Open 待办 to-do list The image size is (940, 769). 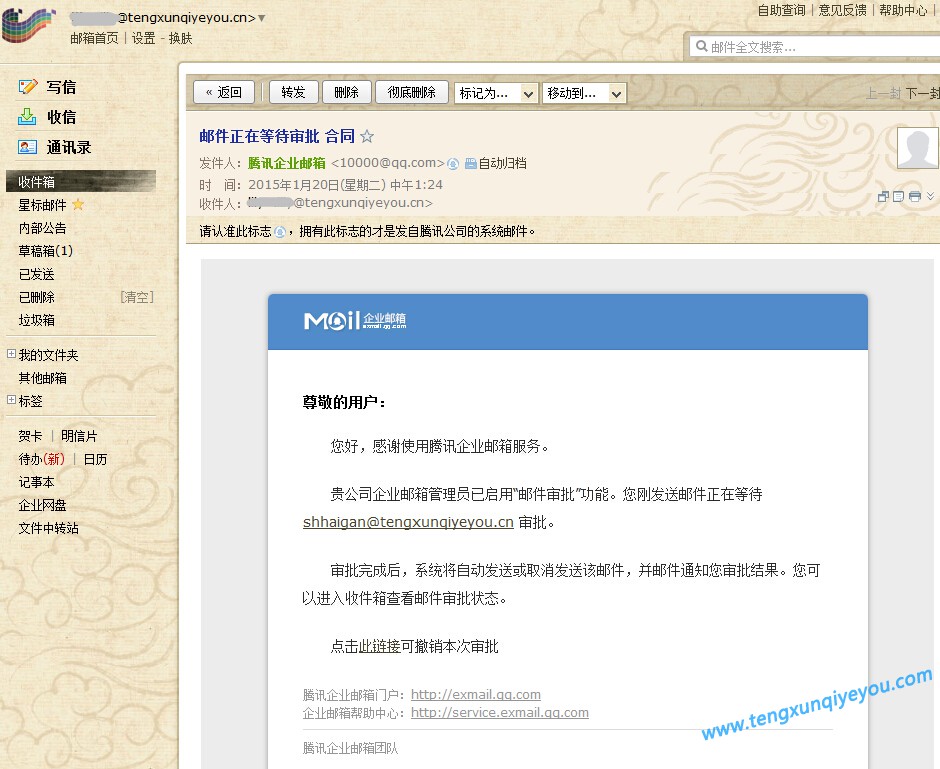[41, 460]
